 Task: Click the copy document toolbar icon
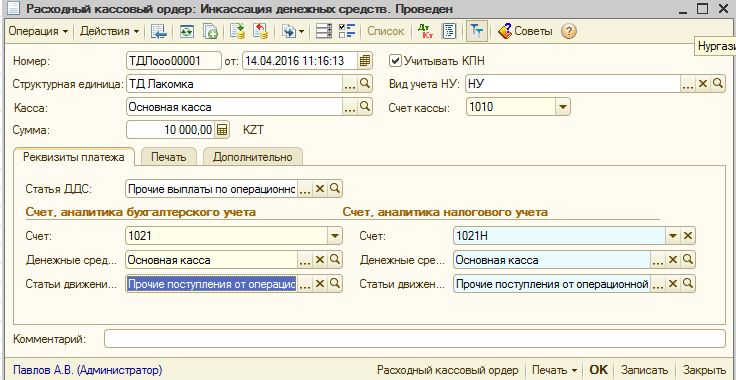pyautogui.click(x=210, y=31)
